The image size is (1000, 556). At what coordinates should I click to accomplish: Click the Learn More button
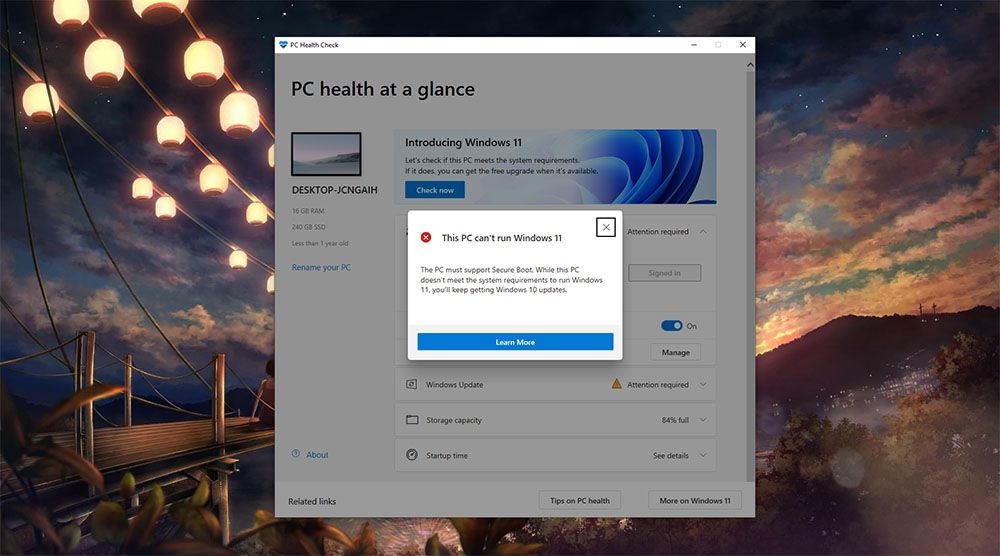(515, 342)
